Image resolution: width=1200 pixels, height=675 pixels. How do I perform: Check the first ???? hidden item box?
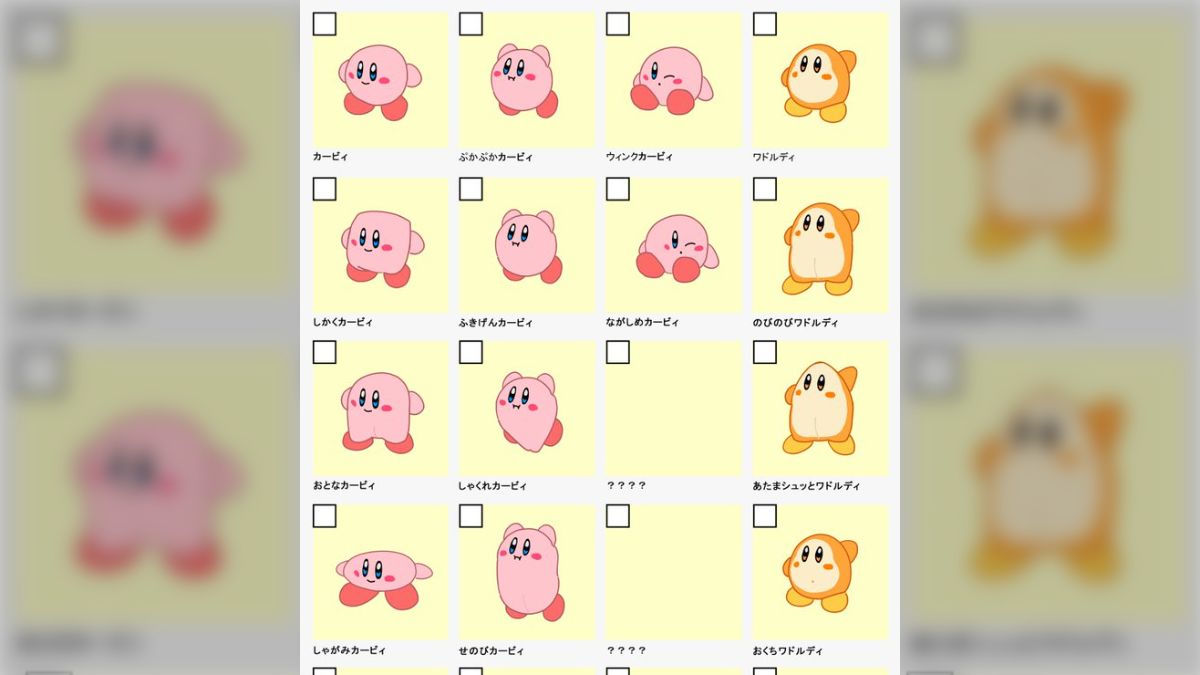(618, 352)
